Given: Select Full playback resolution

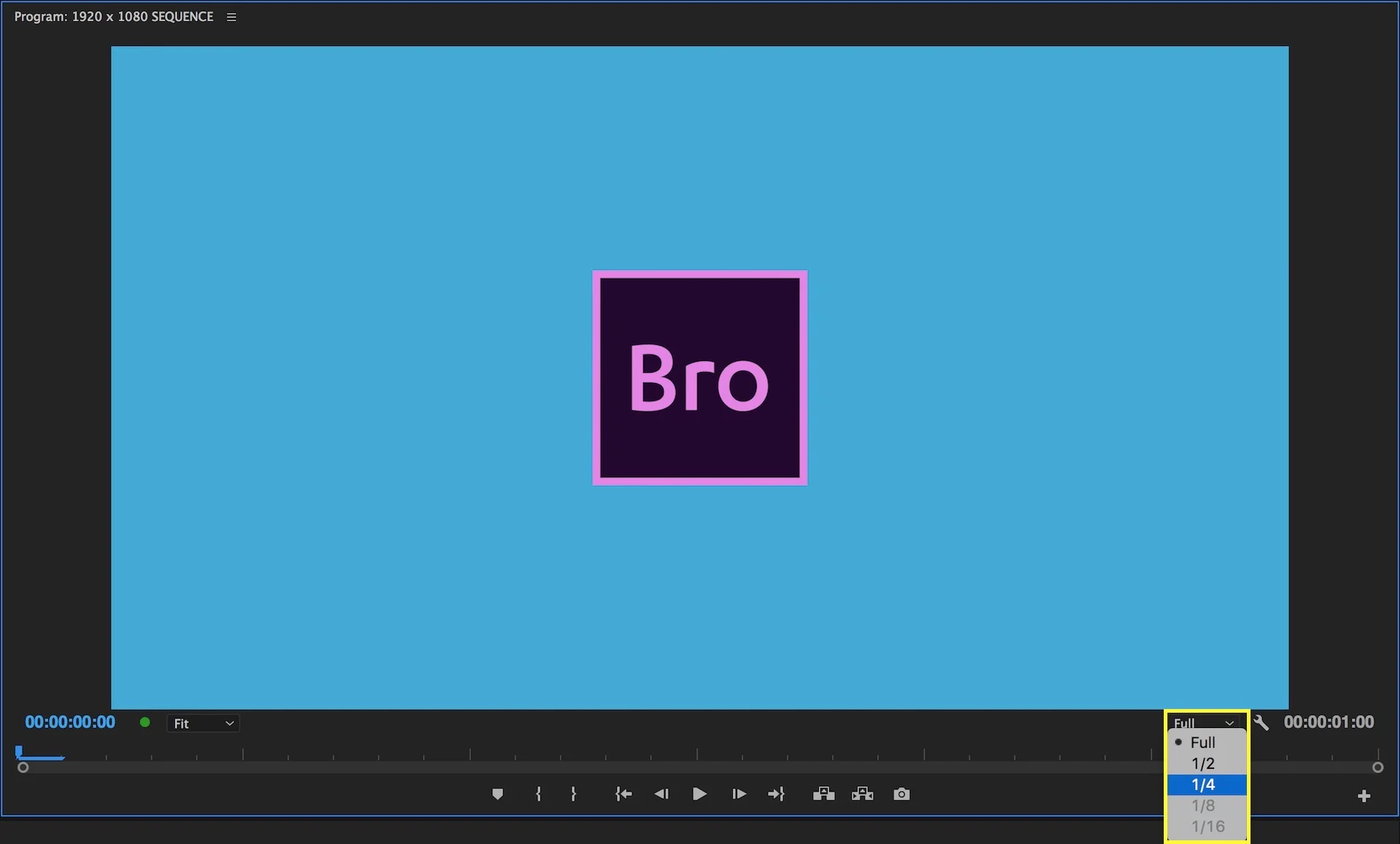Looking at the screenshot, I should [x=1204, y=743].
